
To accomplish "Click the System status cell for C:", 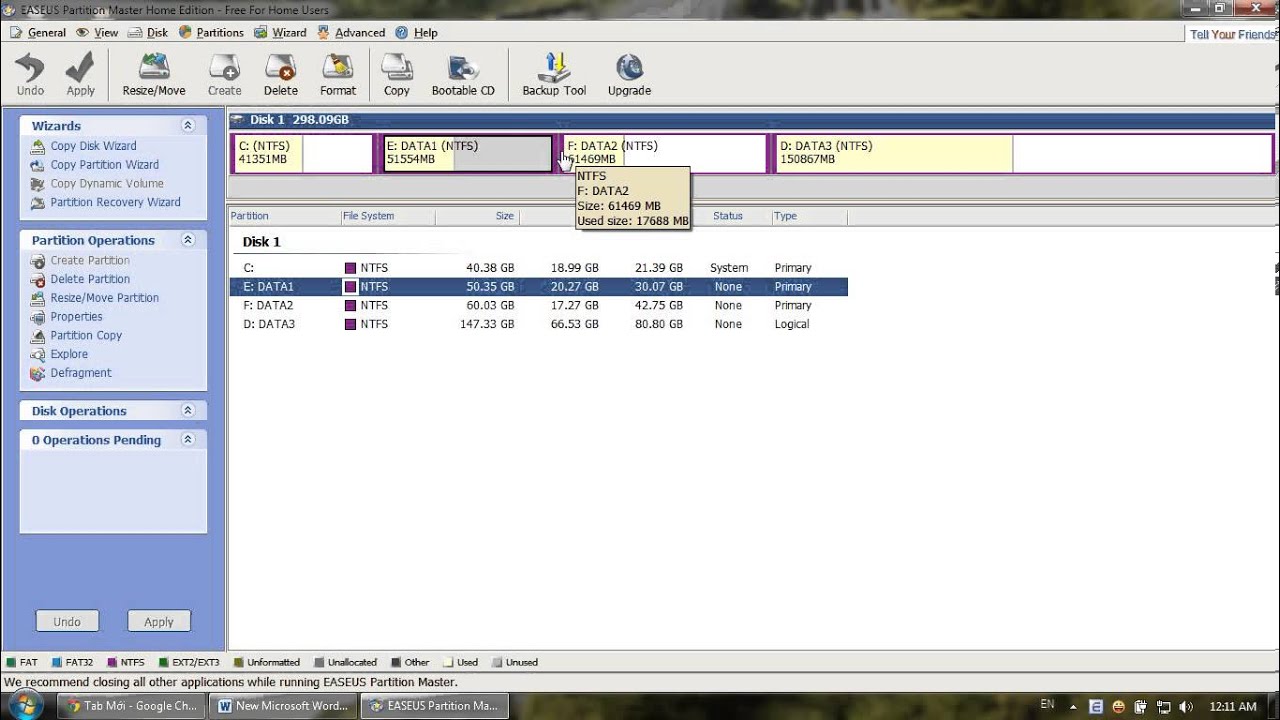I will click(x=729, y=268).
